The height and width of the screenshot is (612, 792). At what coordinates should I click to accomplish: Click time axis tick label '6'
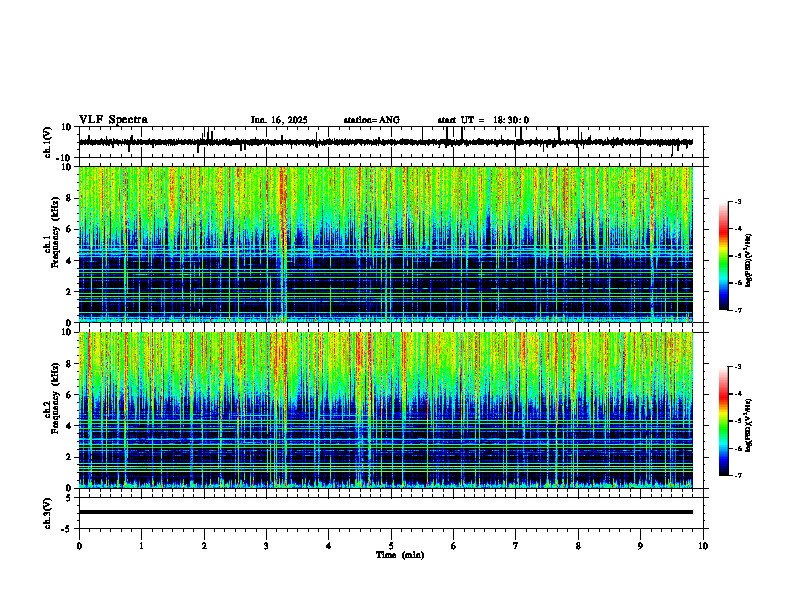tap(454, 546)
